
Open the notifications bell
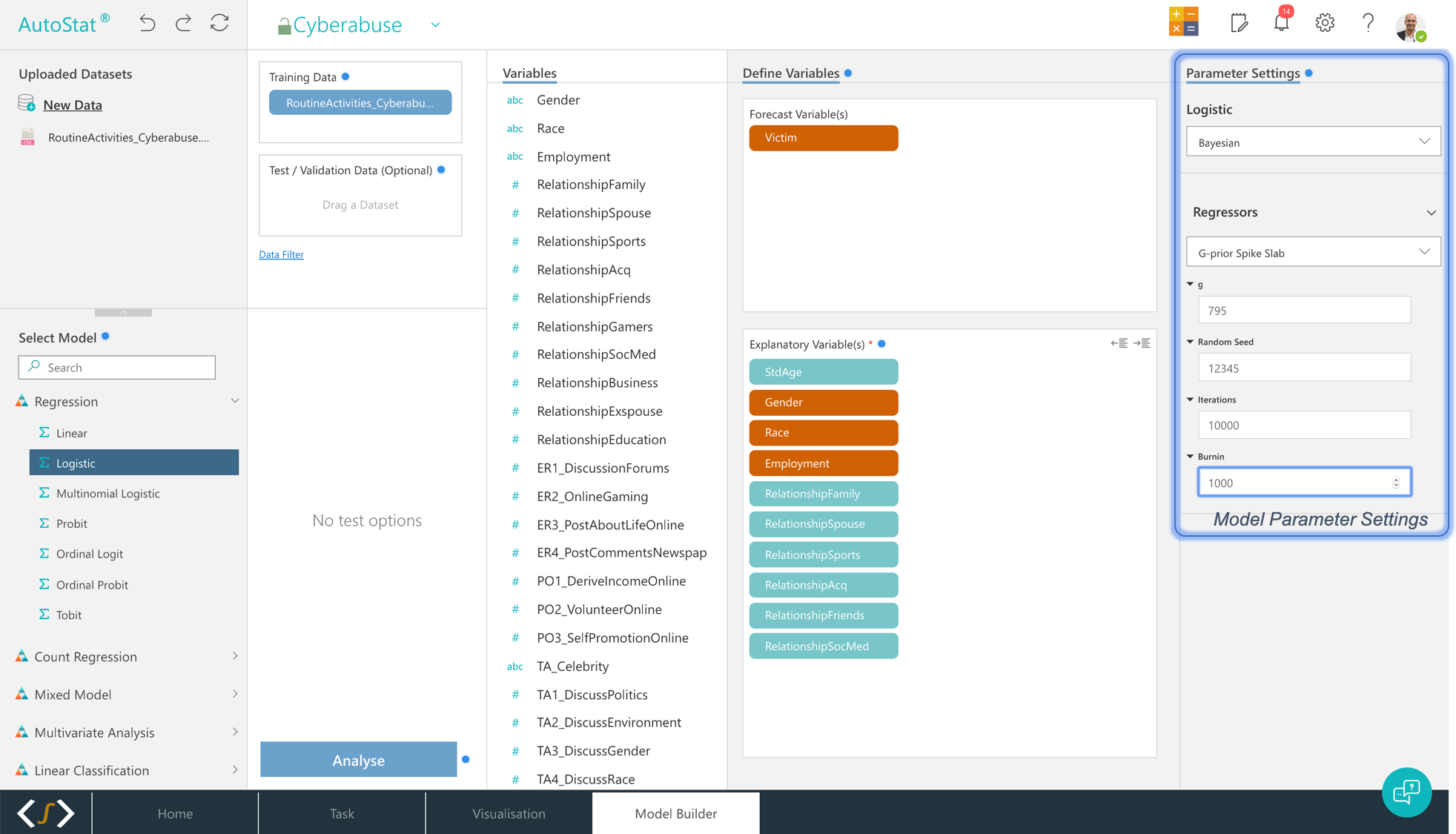[1282, 22]
